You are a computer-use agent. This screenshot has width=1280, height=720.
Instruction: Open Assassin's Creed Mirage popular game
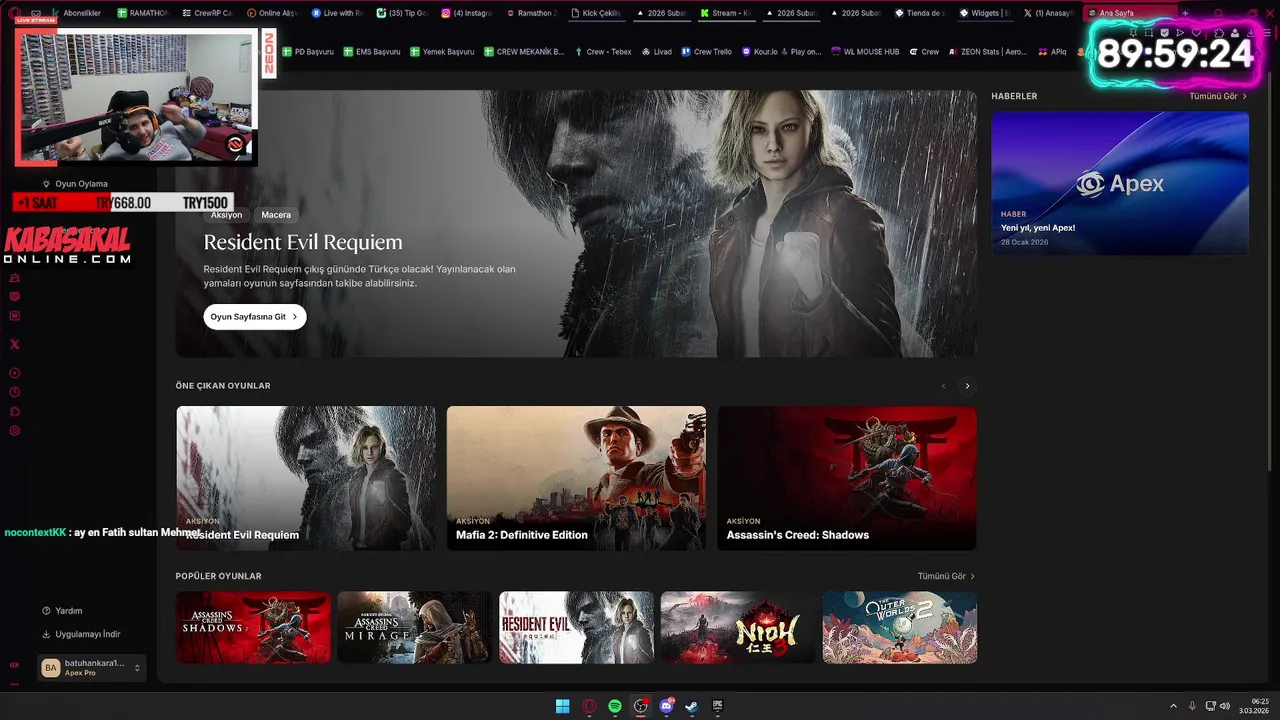(415, 627)
